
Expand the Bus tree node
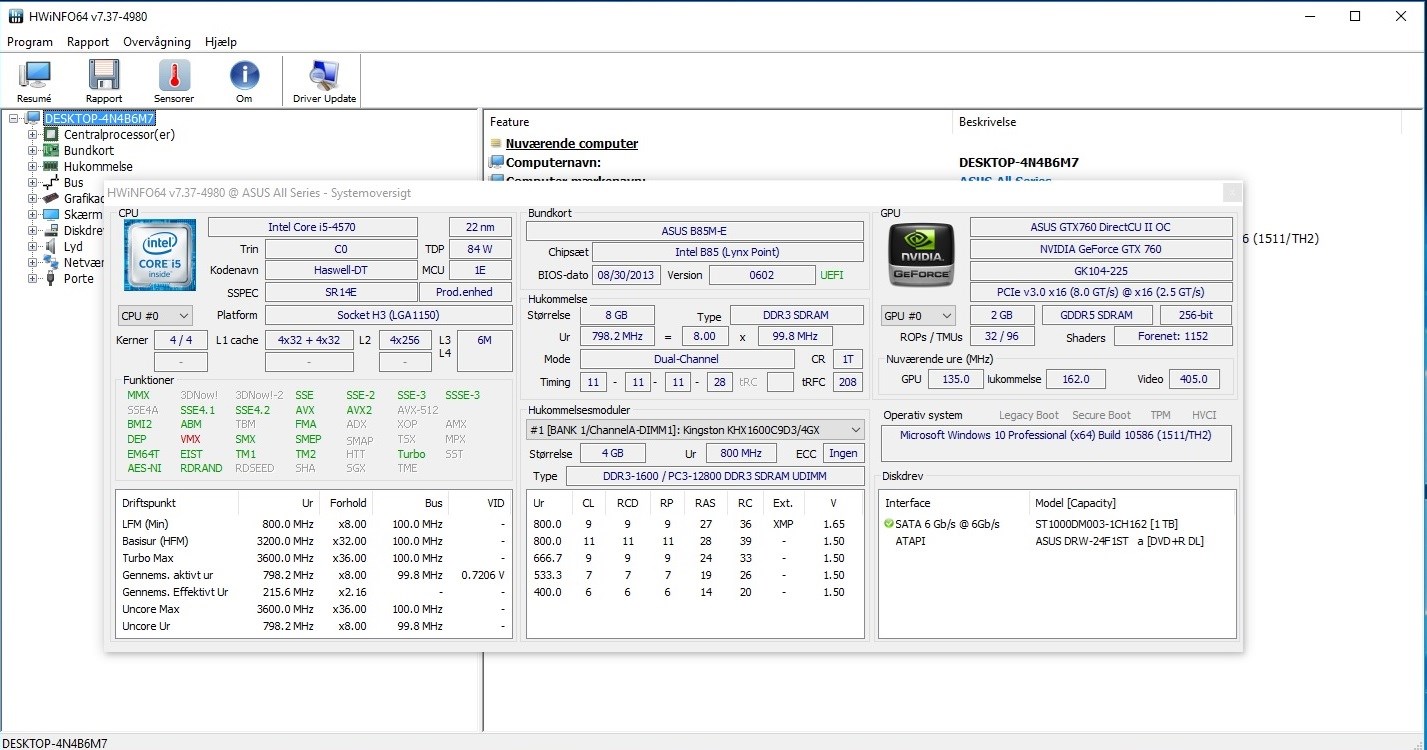click(x=32, y=183)
